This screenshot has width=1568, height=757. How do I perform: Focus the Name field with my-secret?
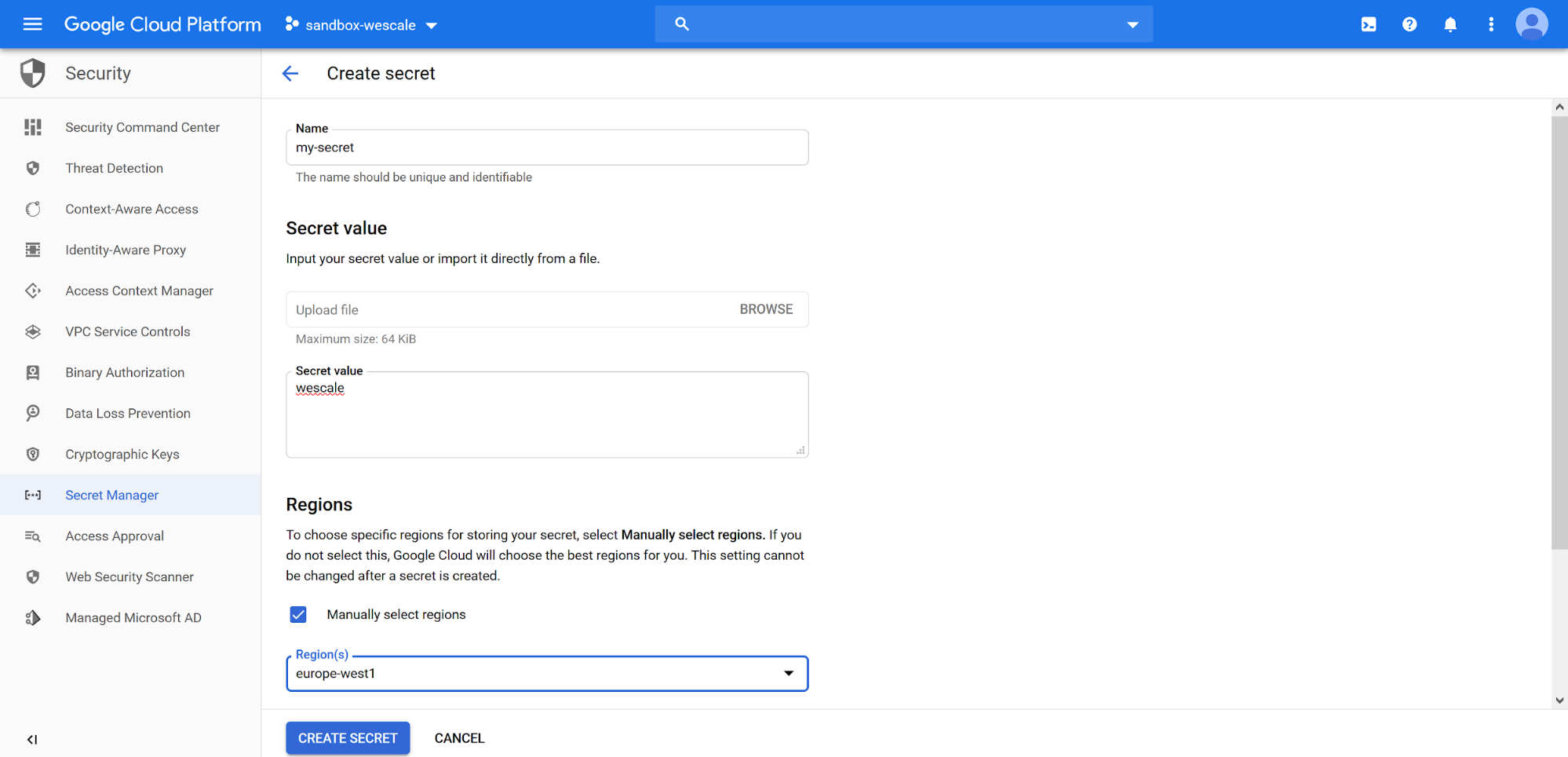tap(547, 148)
